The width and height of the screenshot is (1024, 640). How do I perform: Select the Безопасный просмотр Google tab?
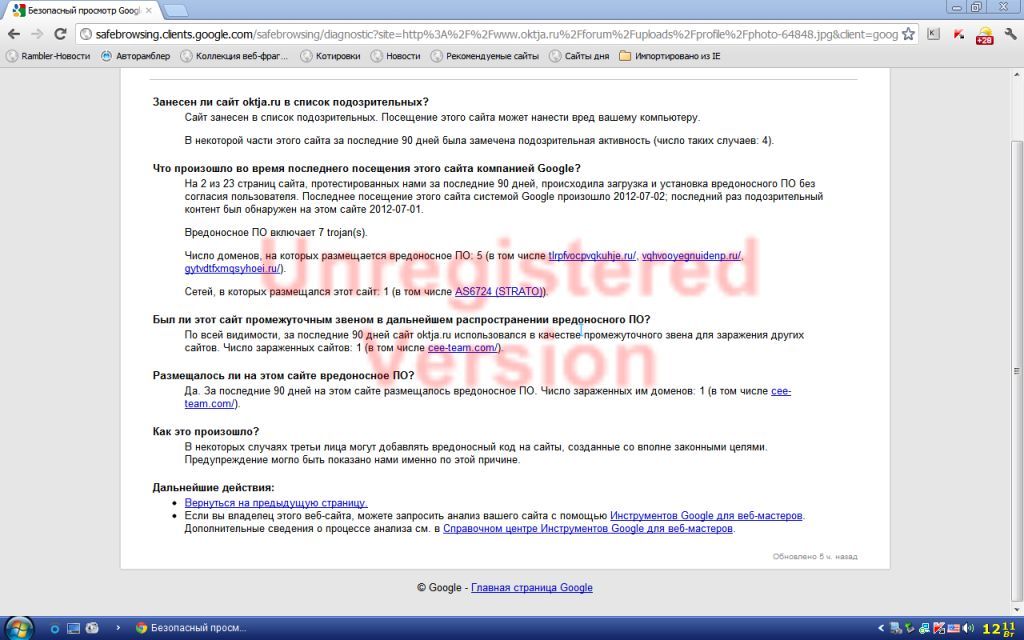(x=83, y=10)
